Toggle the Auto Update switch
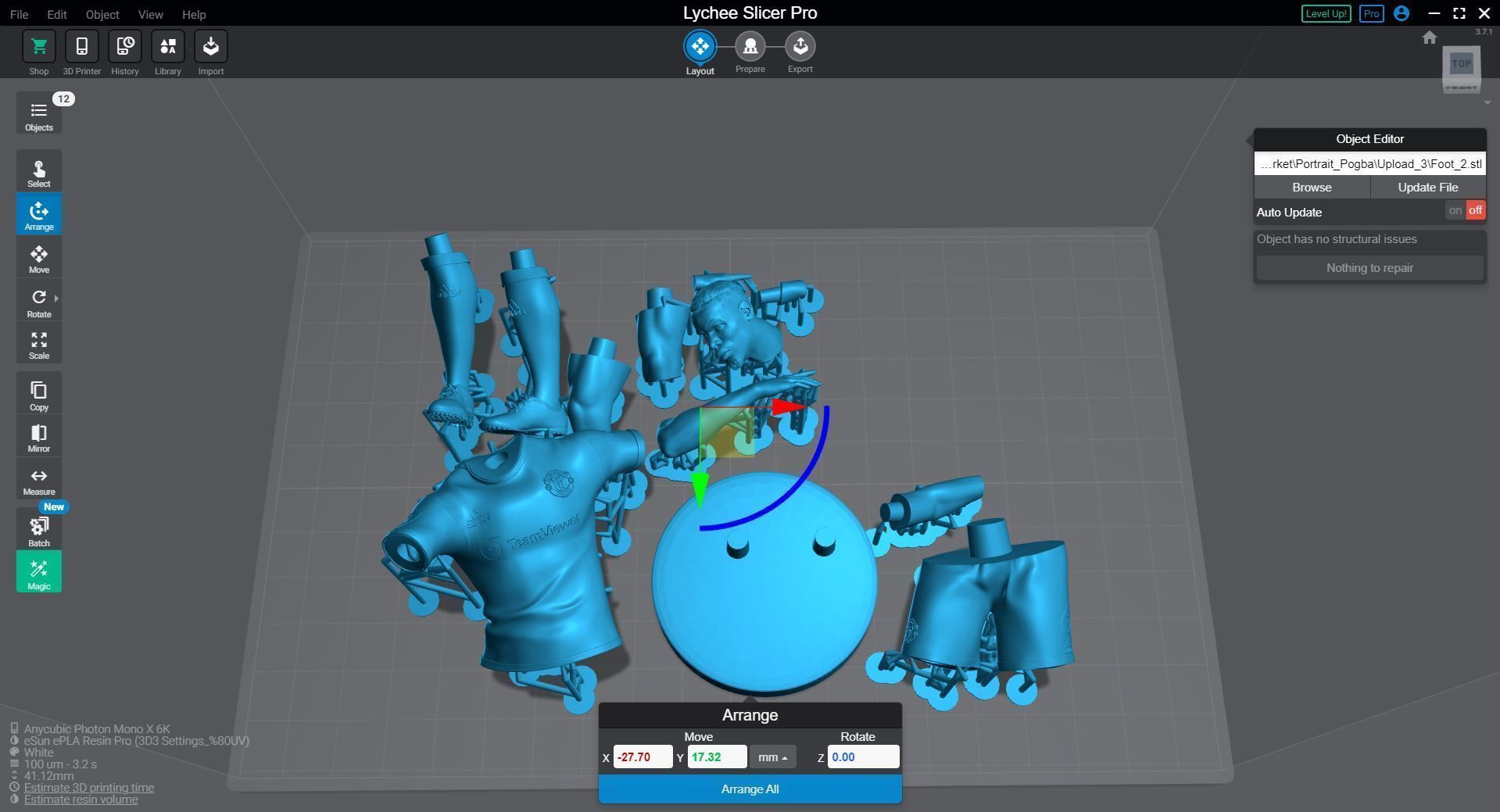This screenshot has width=1500, height=812. (x=1465, y=211)
